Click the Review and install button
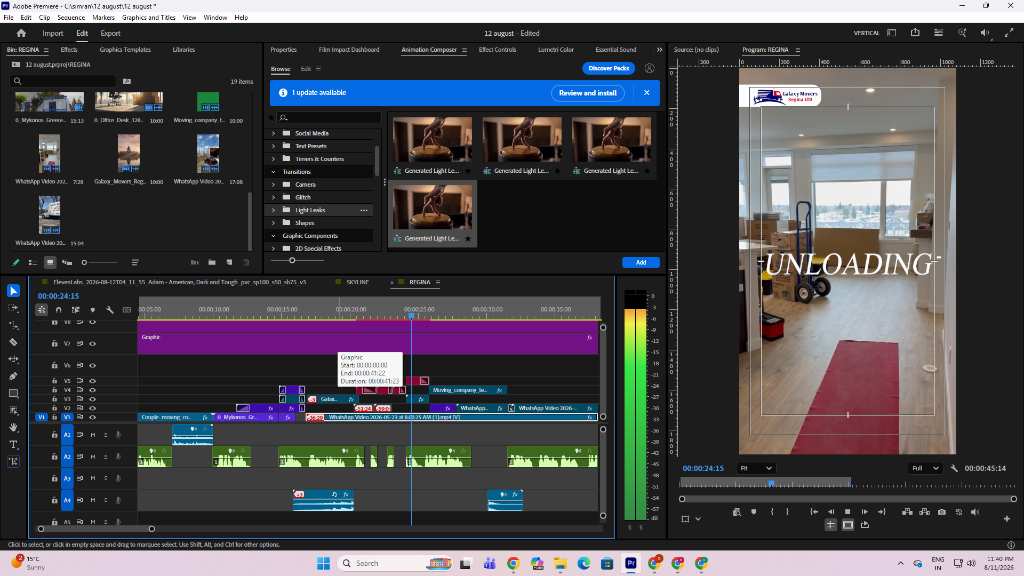1024x576 pixels. pos(588,93)
